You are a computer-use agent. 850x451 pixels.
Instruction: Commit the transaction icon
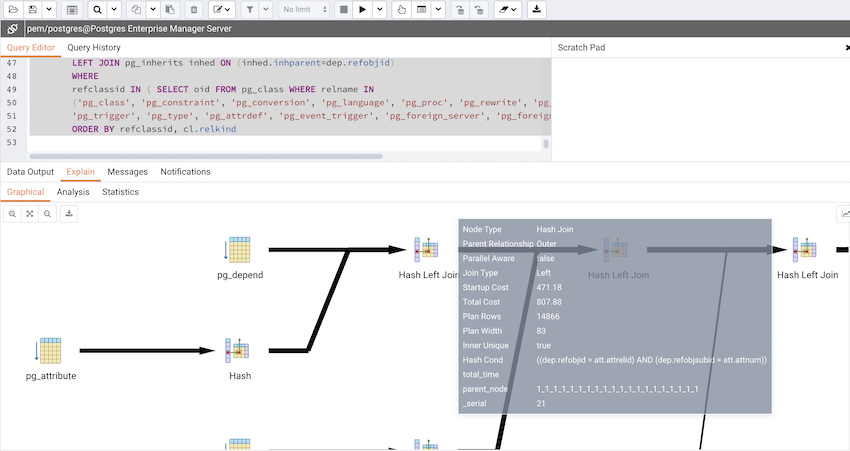pyautogui.click(x=460, y=9)
